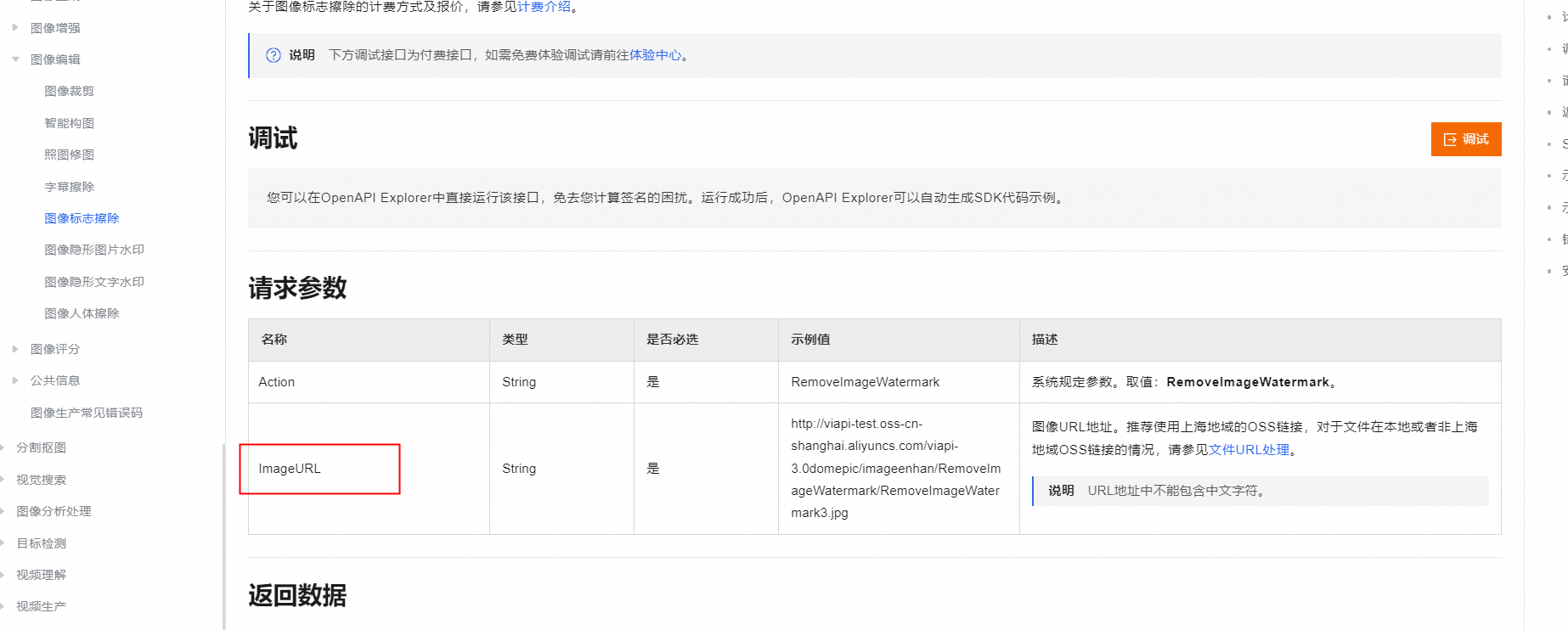This screenshot has width=1568, height=630.
Task: Select the active 图像标志擦除 sidebar item
Action: 82,218
